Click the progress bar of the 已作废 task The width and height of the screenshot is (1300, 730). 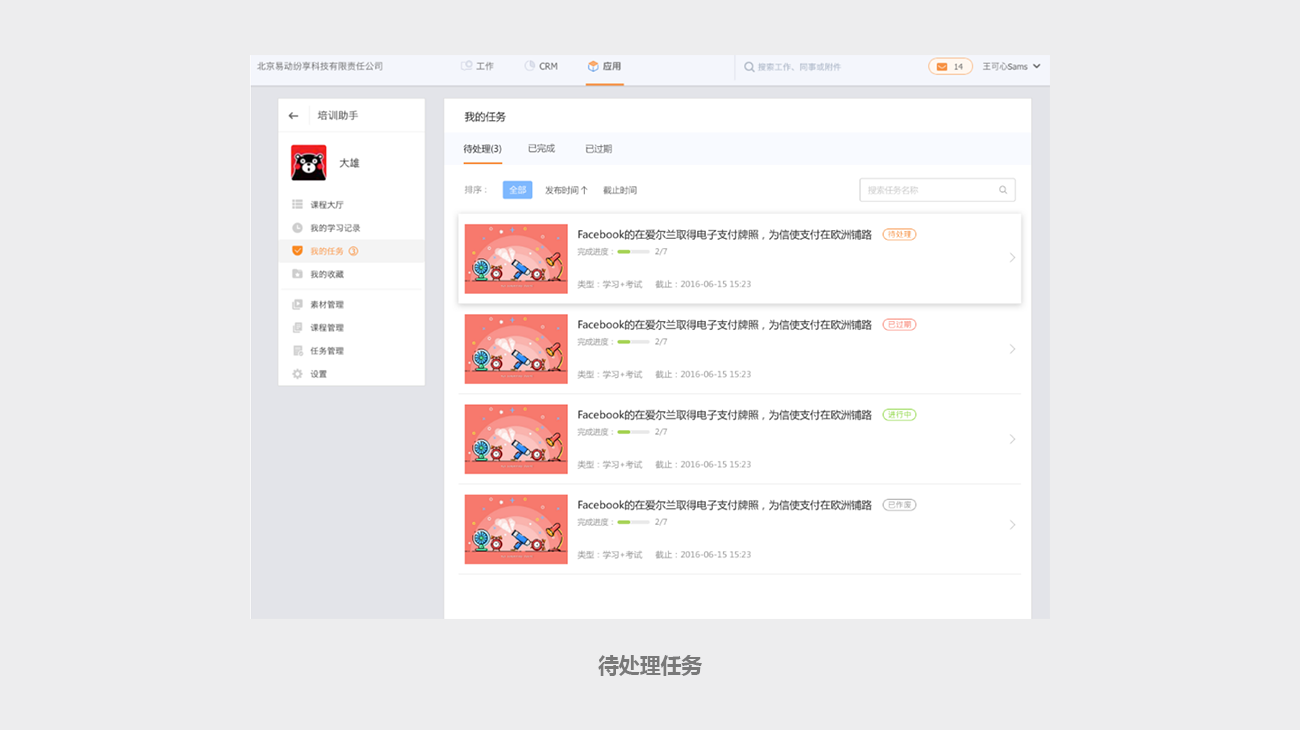(633, 522)
